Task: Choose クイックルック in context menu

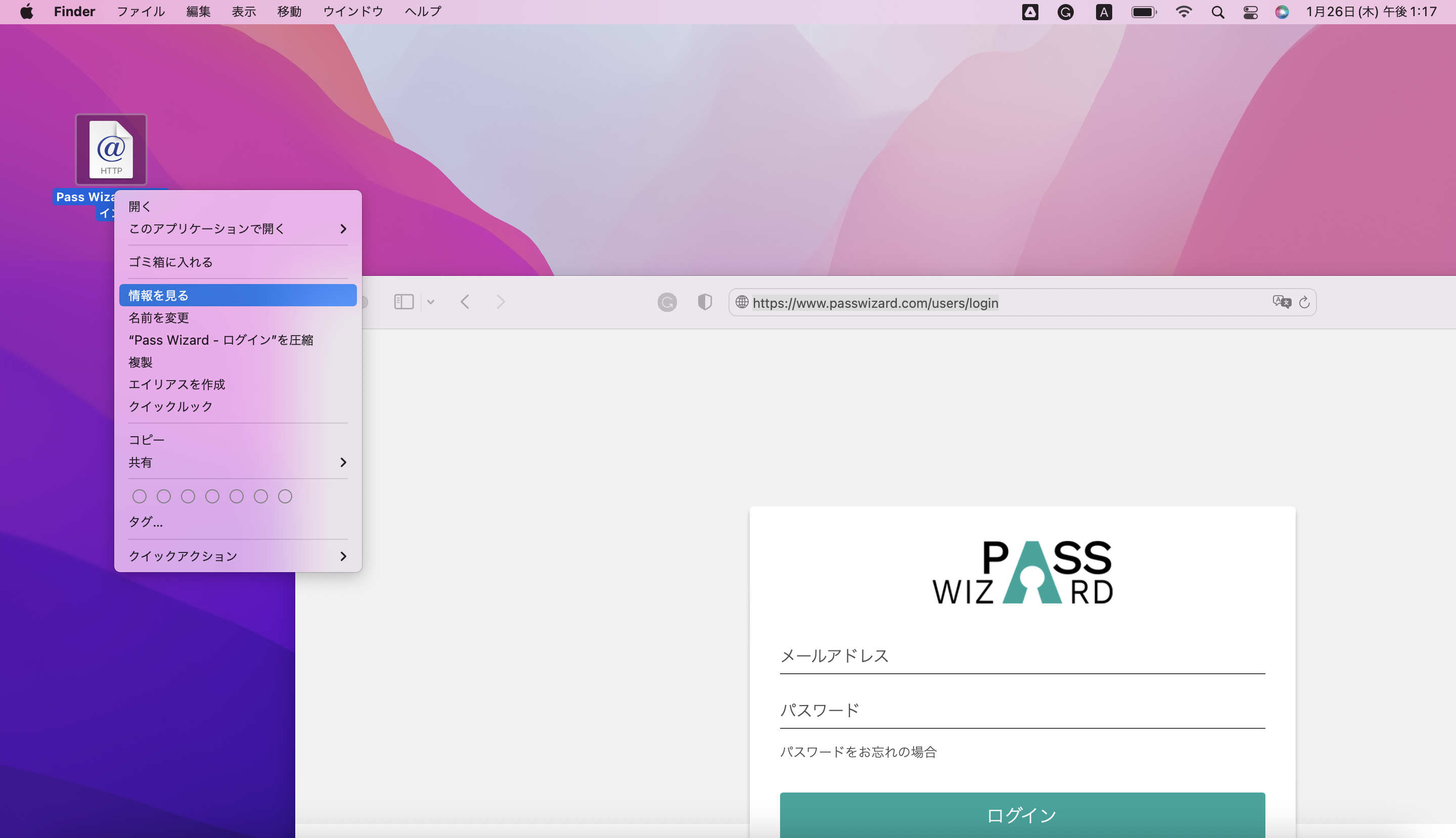Action: pyautogui.click(x=238, y=406)
